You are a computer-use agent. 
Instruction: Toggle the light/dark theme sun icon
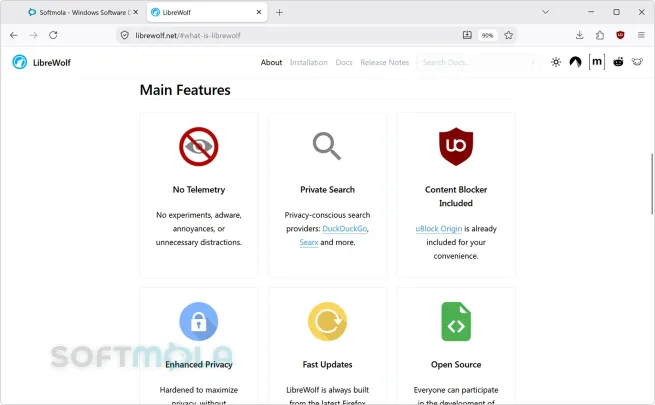click(556, 62)
